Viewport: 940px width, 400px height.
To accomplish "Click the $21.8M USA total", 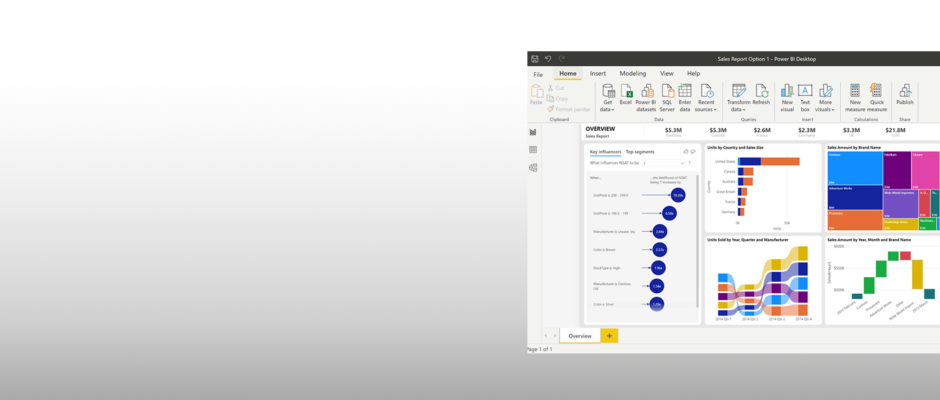I will (896, 132).
